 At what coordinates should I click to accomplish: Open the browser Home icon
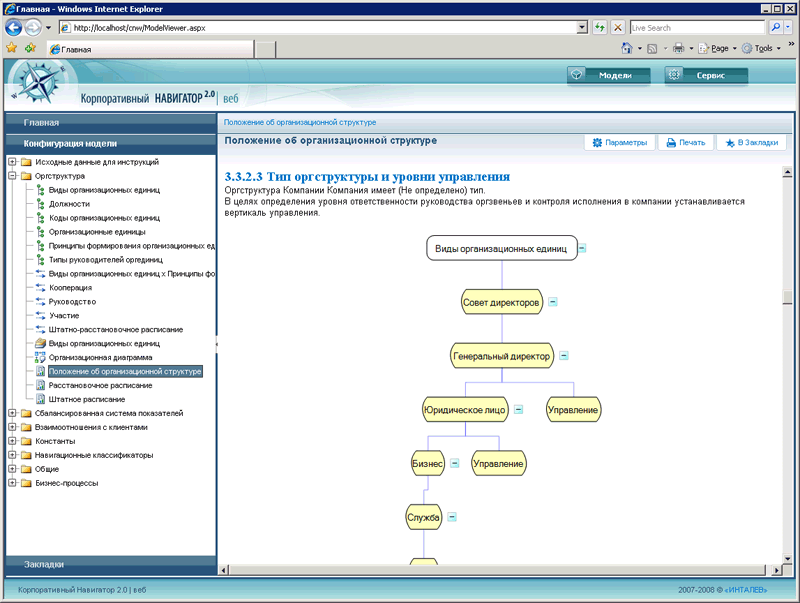(x=627, y=48)
